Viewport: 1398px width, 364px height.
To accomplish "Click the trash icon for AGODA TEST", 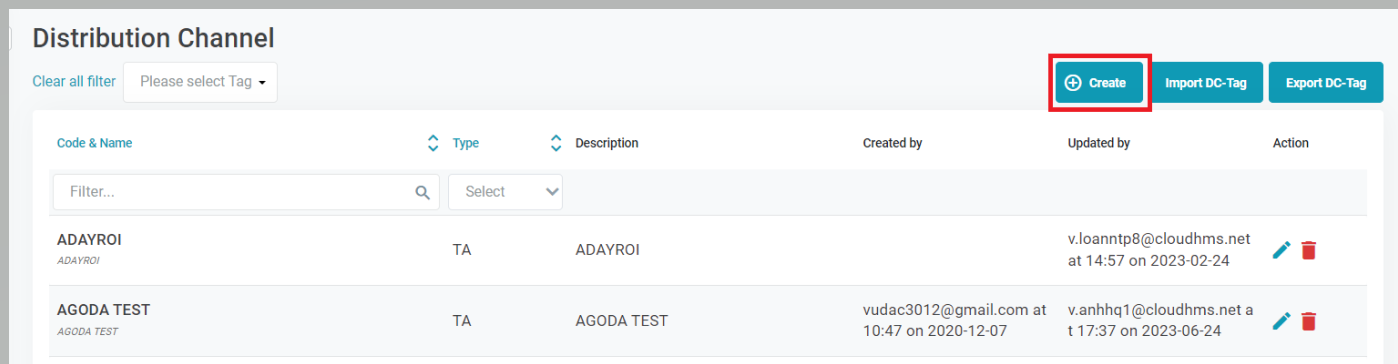I will click(1308, 321).
